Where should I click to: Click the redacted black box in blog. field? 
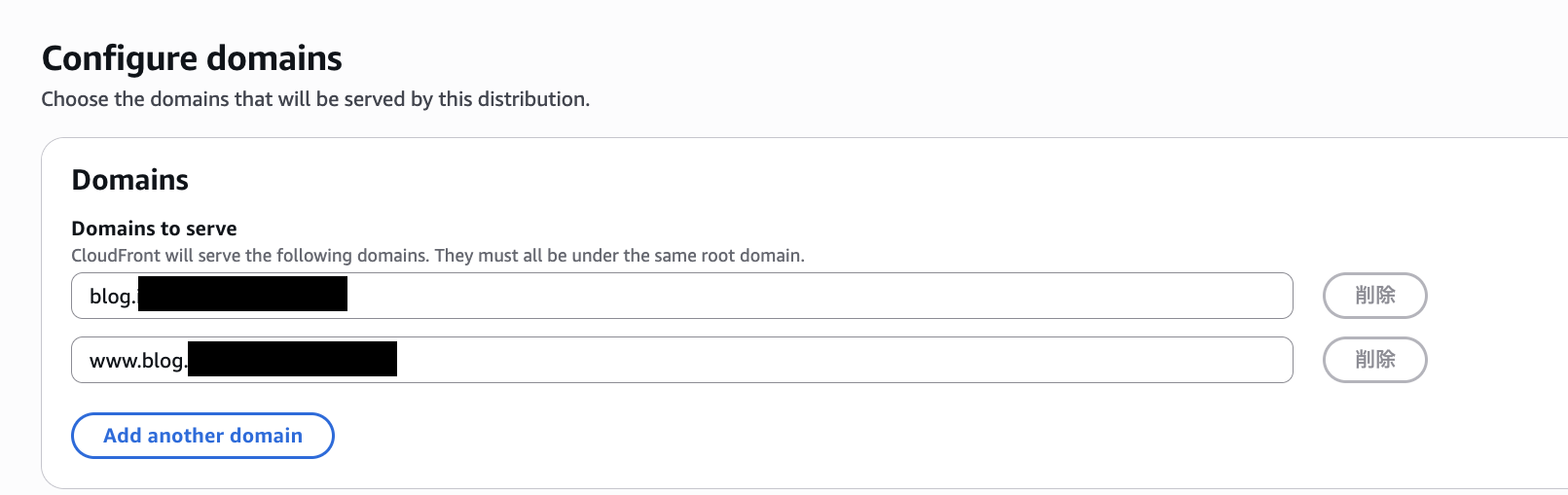pos(242,295)
